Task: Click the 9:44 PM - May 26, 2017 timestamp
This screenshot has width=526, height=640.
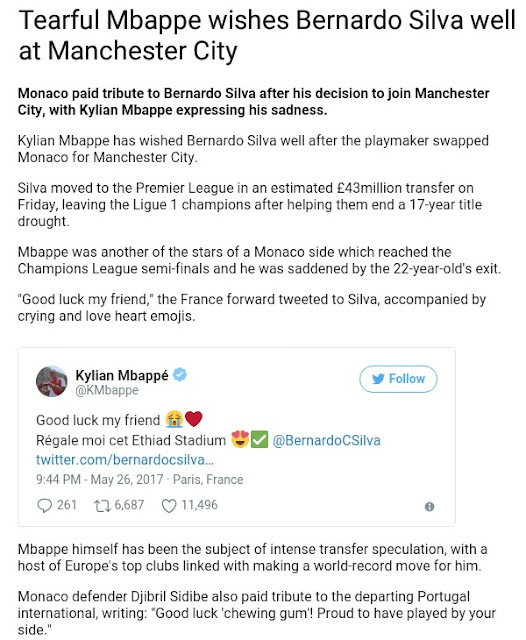Action: point(100,479)
